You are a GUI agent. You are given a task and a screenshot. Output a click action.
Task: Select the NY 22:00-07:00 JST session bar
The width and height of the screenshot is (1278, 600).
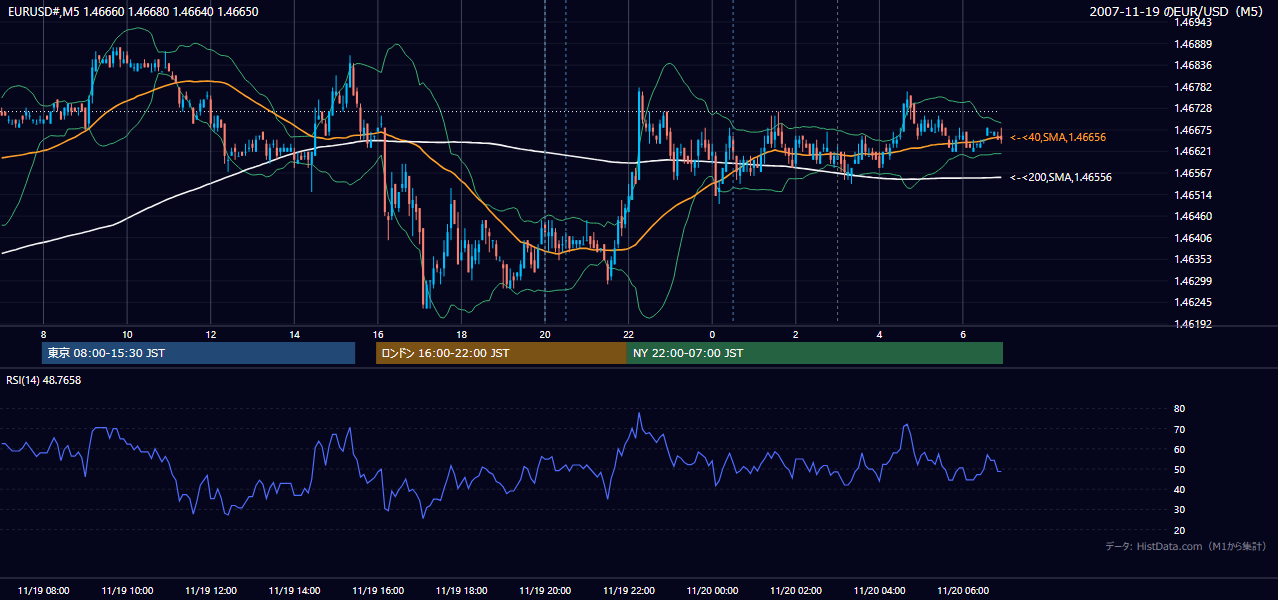tap(815, 353)
